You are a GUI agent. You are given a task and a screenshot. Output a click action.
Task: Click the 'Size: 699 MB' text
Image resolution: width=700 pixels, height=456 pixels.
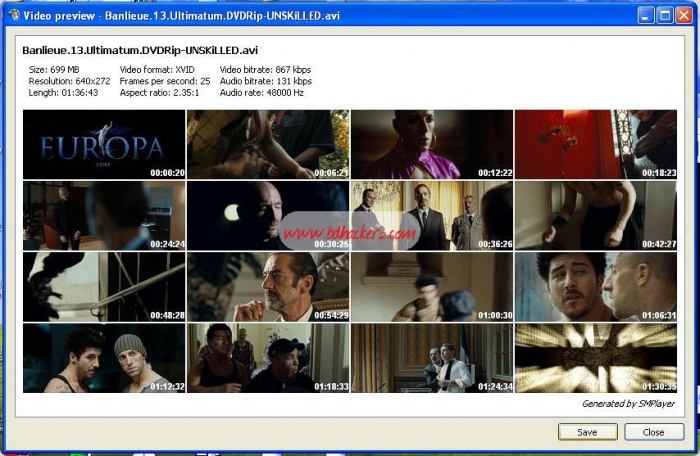[54, 70]
